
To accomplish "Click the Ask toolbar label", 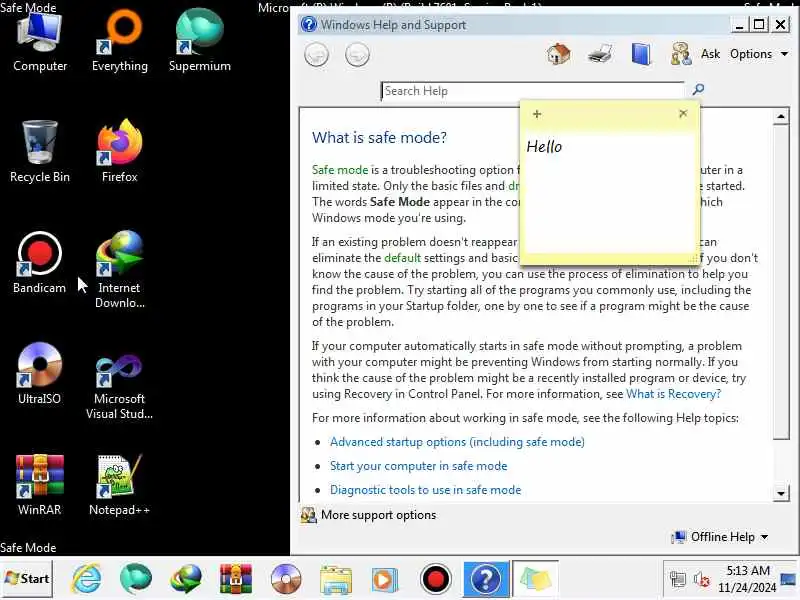I will tap(710, 54).
